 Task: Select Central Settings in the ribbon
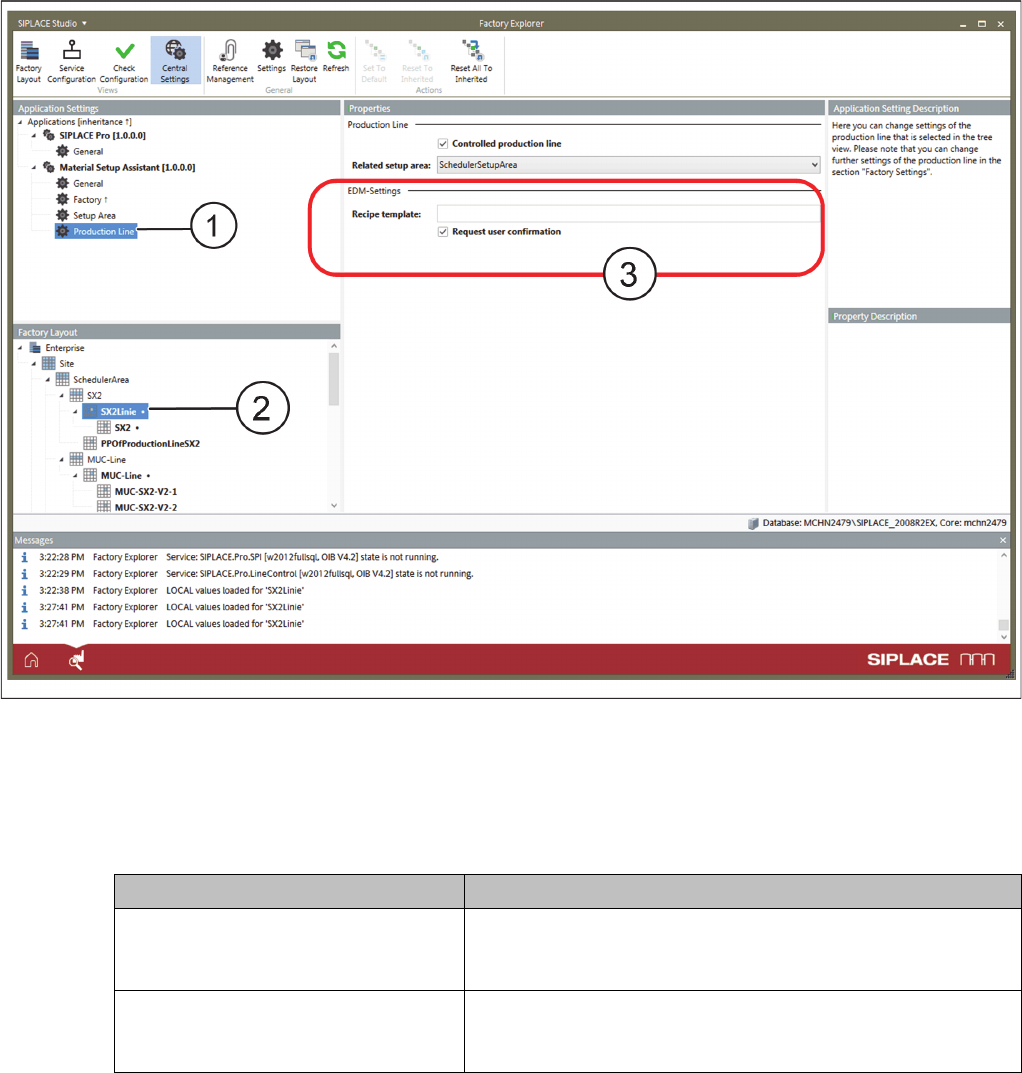point(175,62)
